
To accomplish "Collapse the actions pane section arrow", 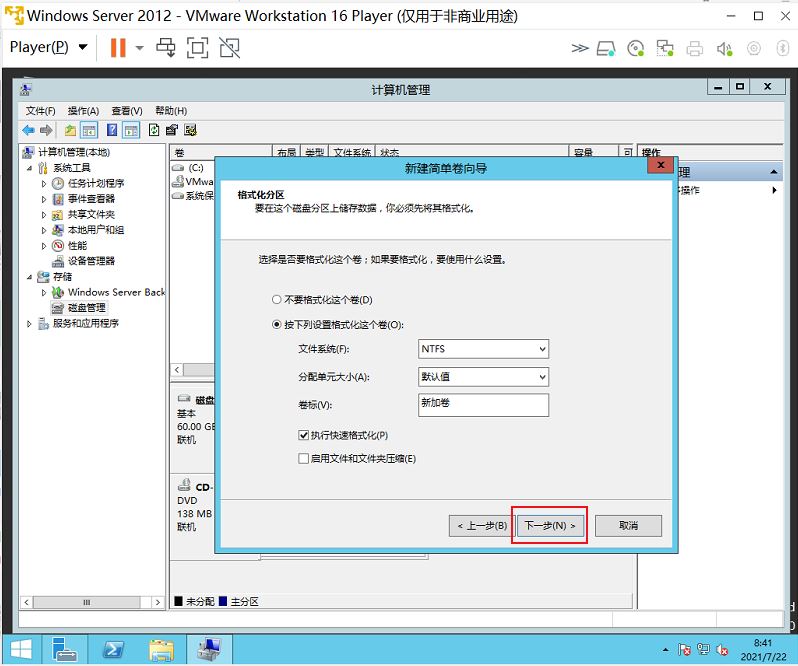I will (x=774, y=172).
